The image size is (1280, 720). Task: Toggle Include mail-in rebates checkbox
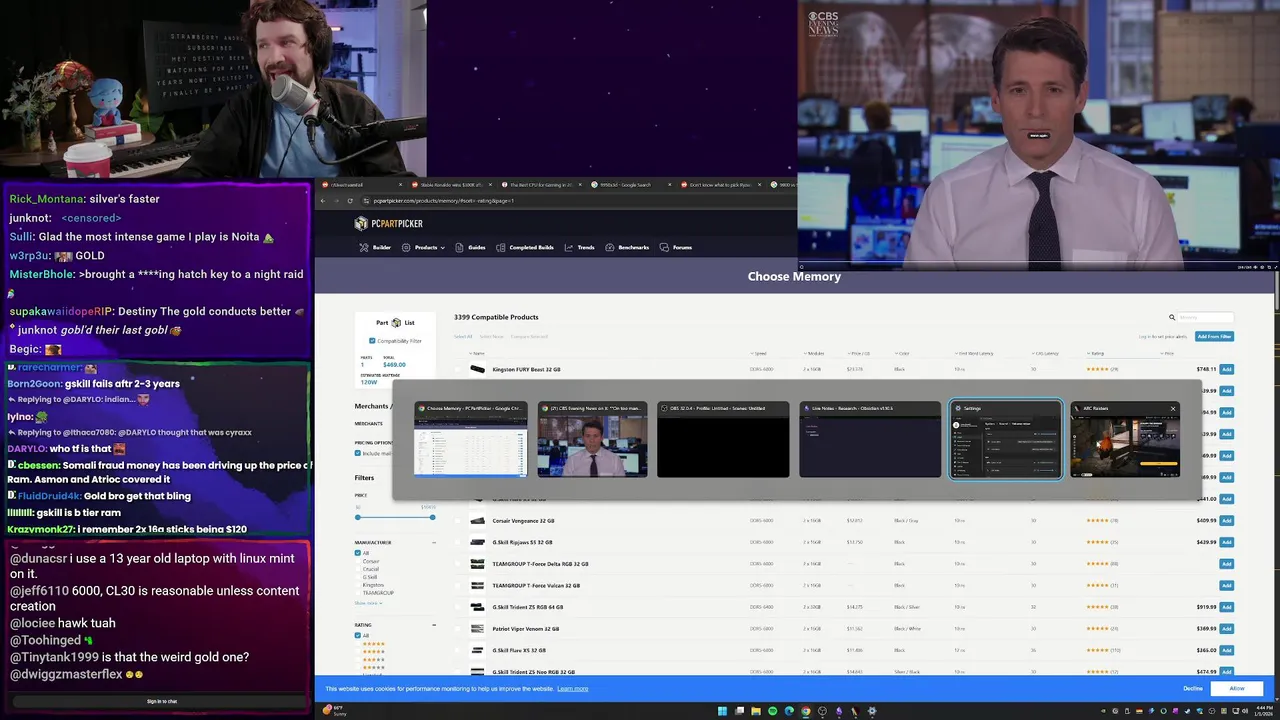point(358,453)
